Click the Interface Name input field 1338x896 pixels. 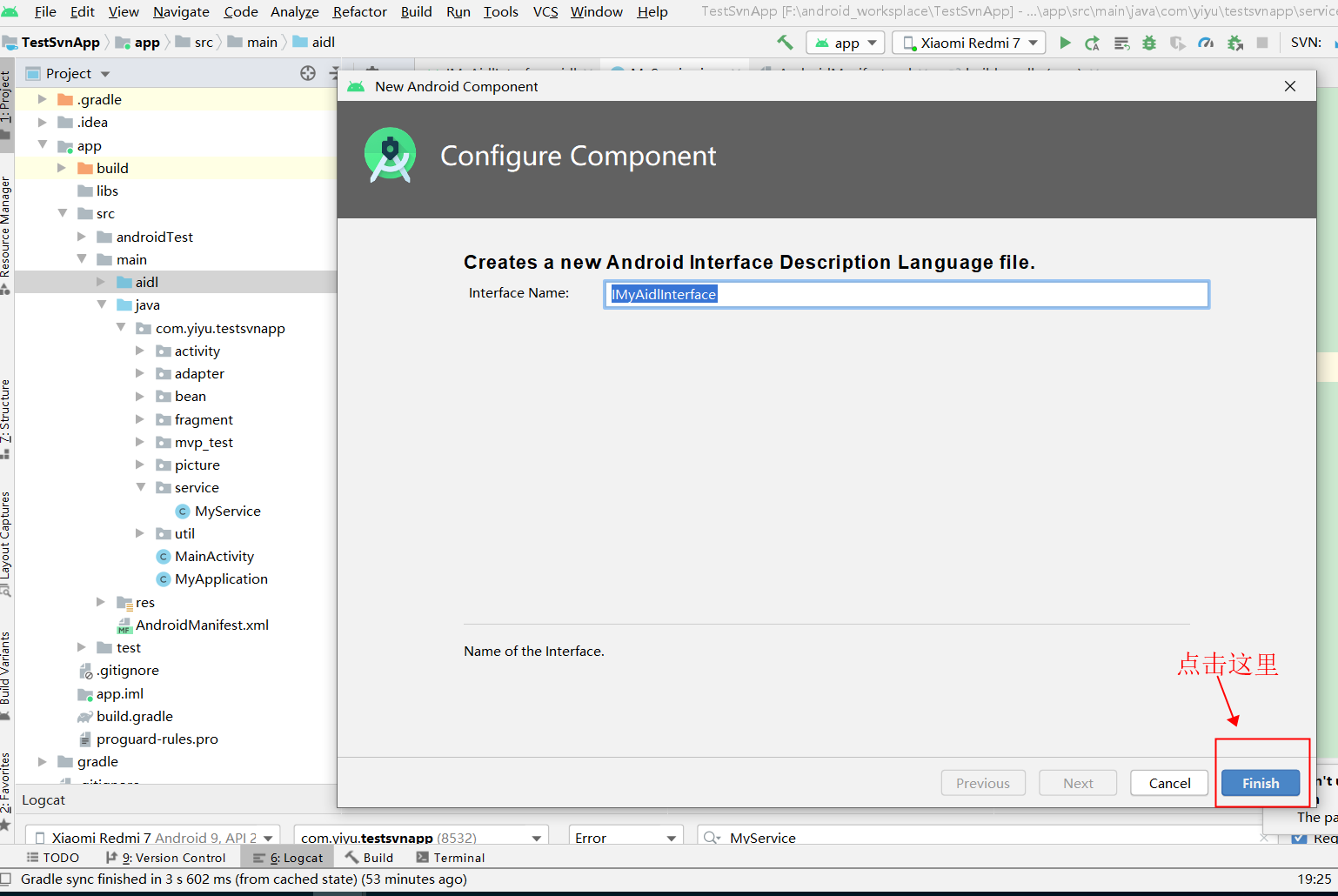(x=906, y=294)
